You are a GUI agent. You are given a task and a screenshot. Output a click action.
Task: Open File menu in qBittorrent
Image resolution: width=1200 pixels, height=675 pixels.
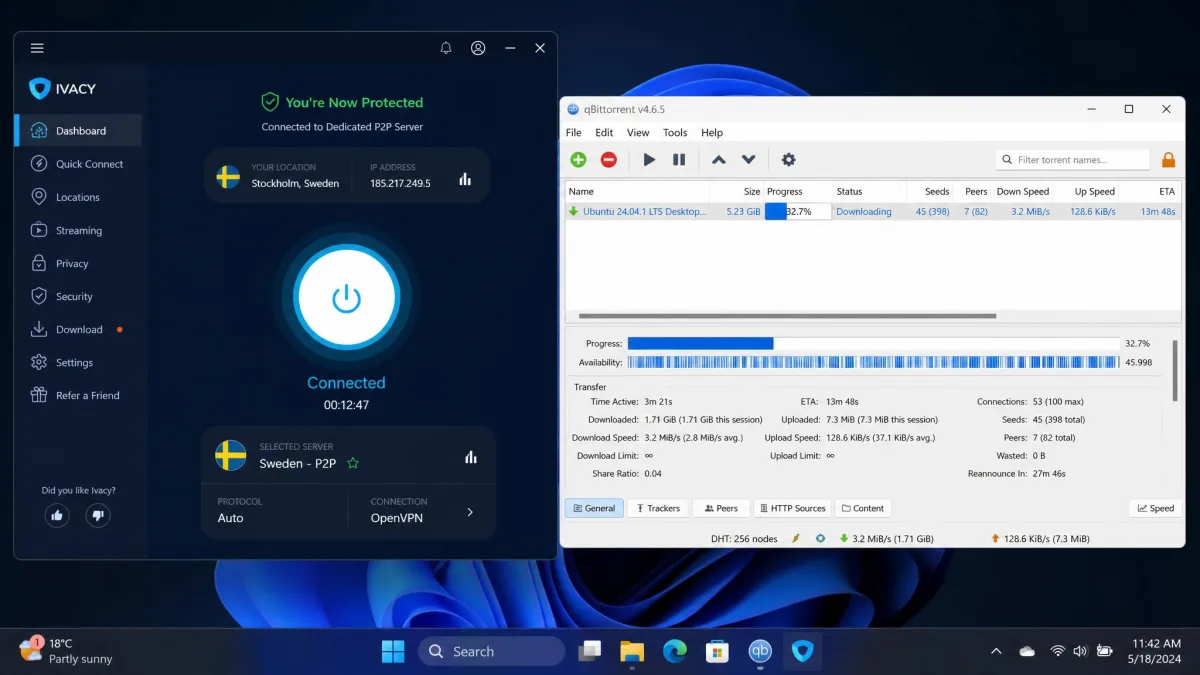[574, 133]
